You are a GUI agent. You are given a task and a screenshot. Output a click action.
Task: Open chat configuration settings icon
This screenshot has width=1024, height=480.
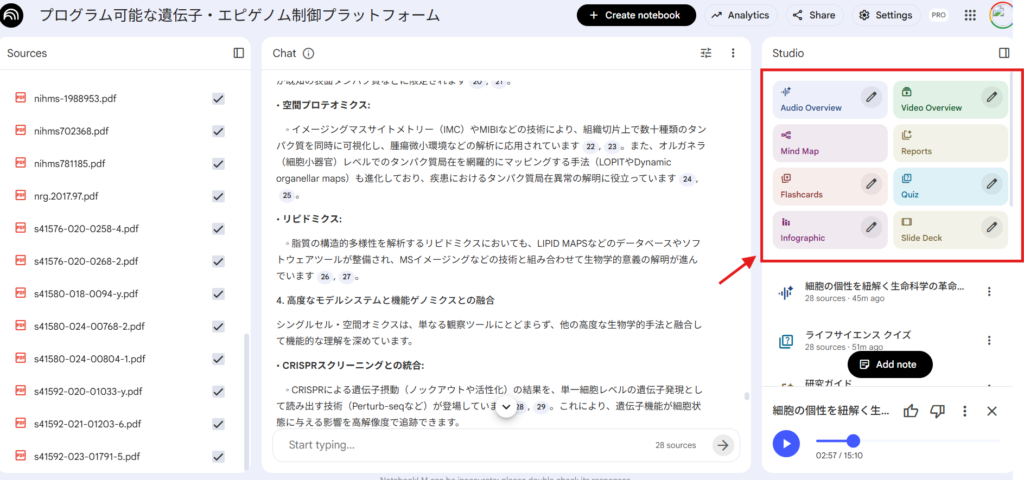[x=706, y=53]
